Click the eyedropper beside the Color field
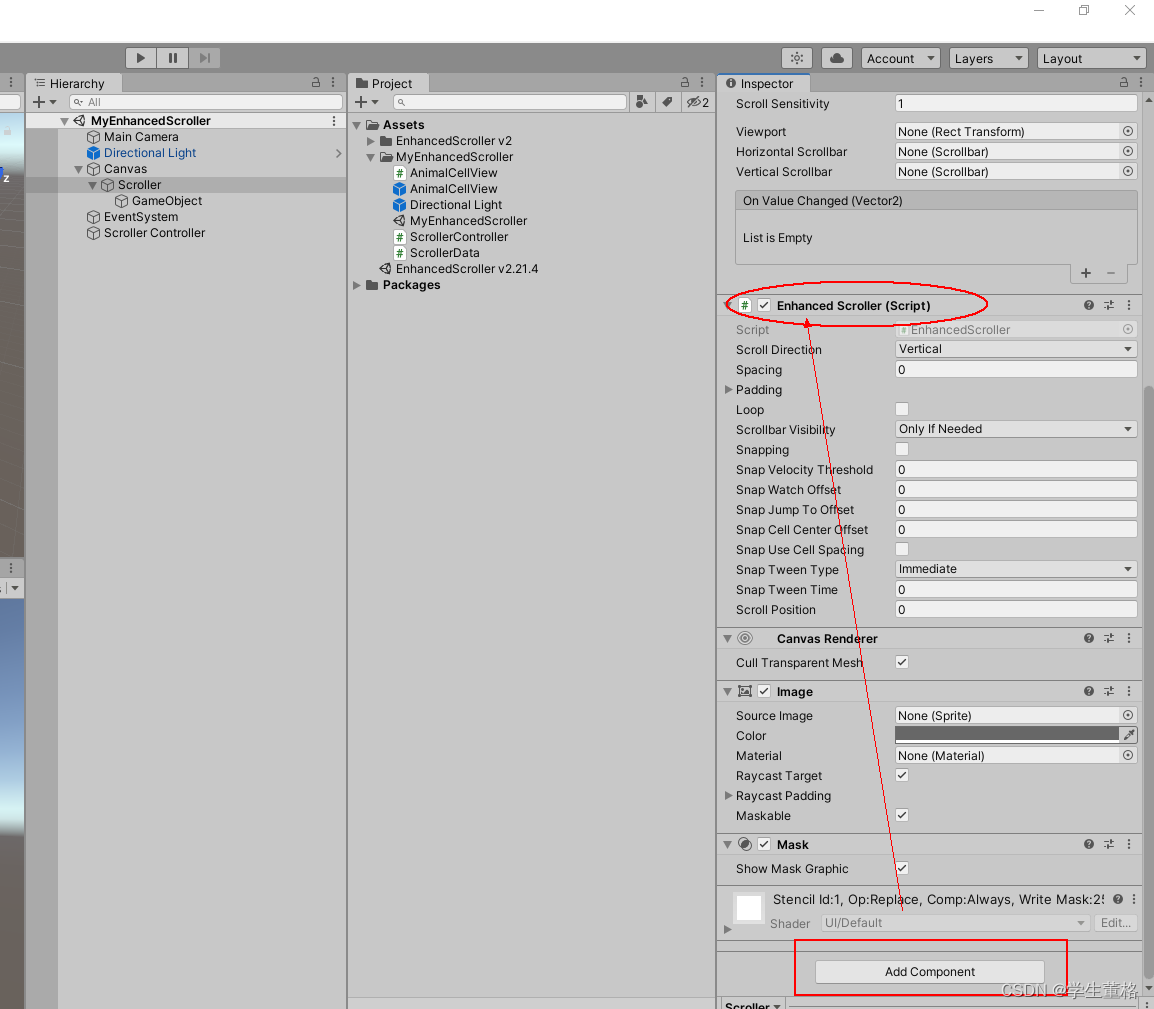This screenshot has width=1154, height=1009. (x=1128, y=735)
